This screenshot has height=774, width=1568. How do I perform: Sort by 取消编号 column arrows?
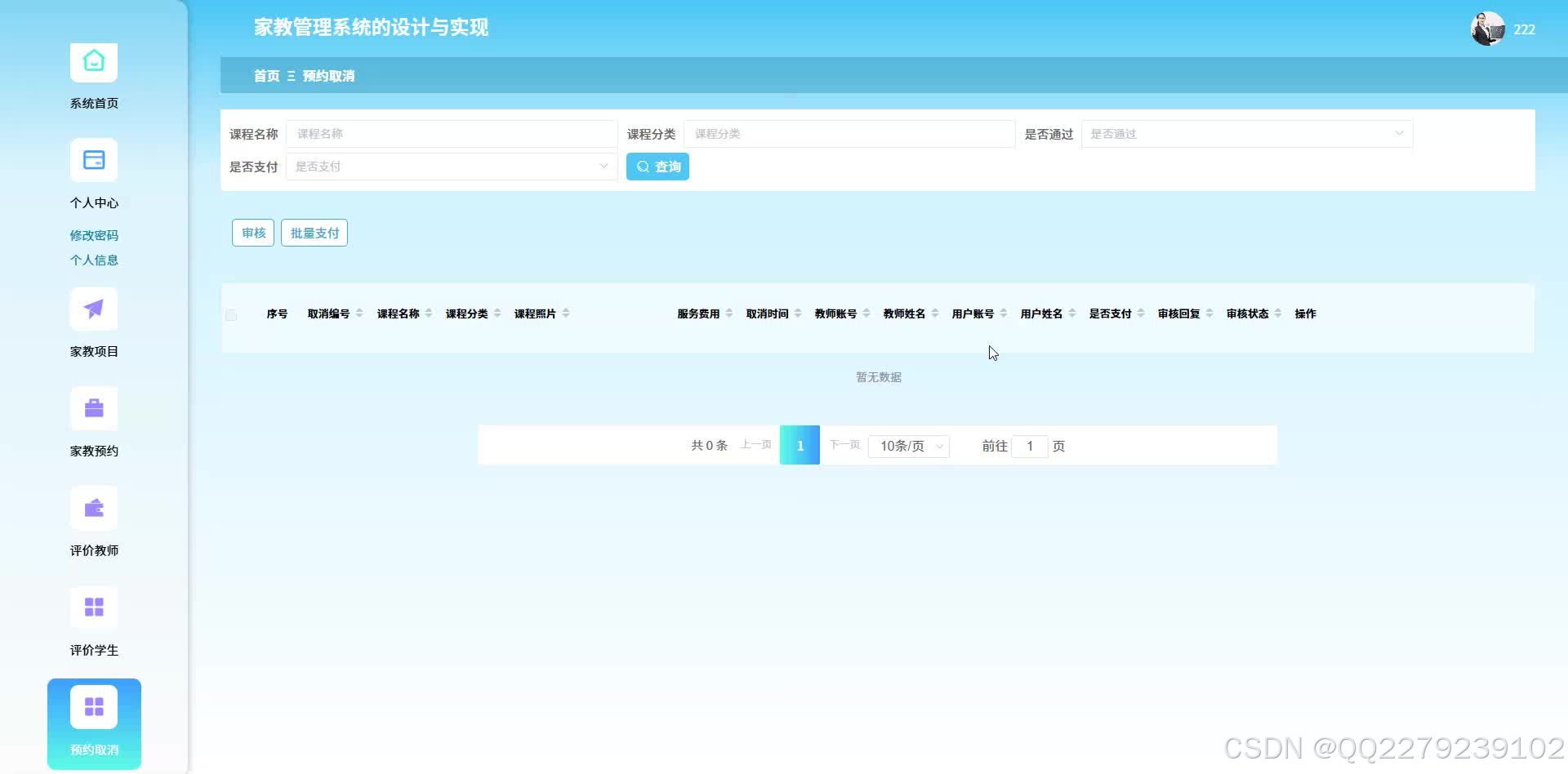point(359,314)
